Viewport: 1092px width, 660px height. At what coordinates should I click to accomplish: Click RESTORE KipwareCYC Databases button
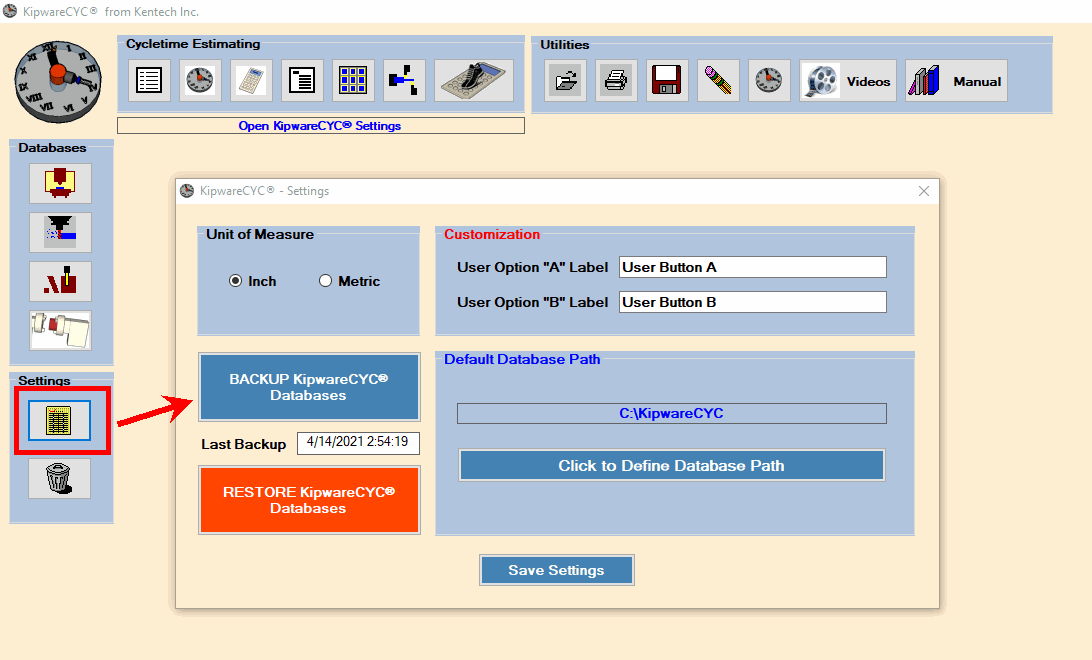point(309,500)
